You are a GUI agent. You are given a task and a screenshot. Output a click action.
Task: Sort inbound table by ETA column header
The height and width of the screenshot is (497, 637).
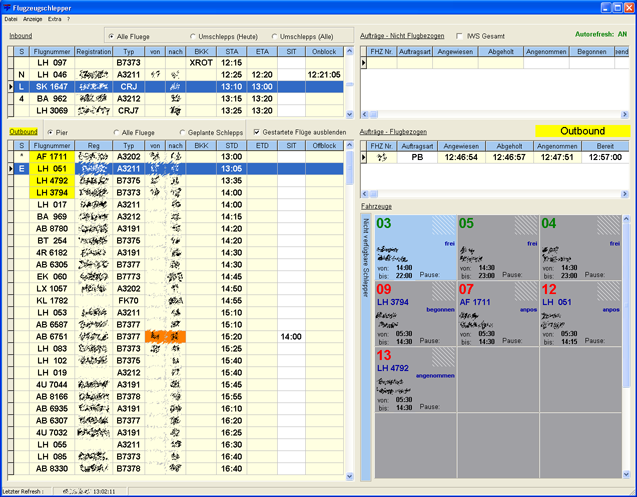pos(262,52)
